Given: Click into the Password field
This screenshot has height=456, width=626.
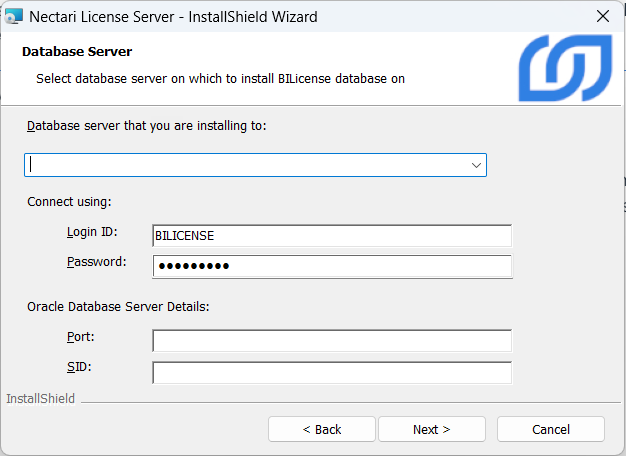Looking at the screenshot, I should pyautogui.click(x=331, y=266).
